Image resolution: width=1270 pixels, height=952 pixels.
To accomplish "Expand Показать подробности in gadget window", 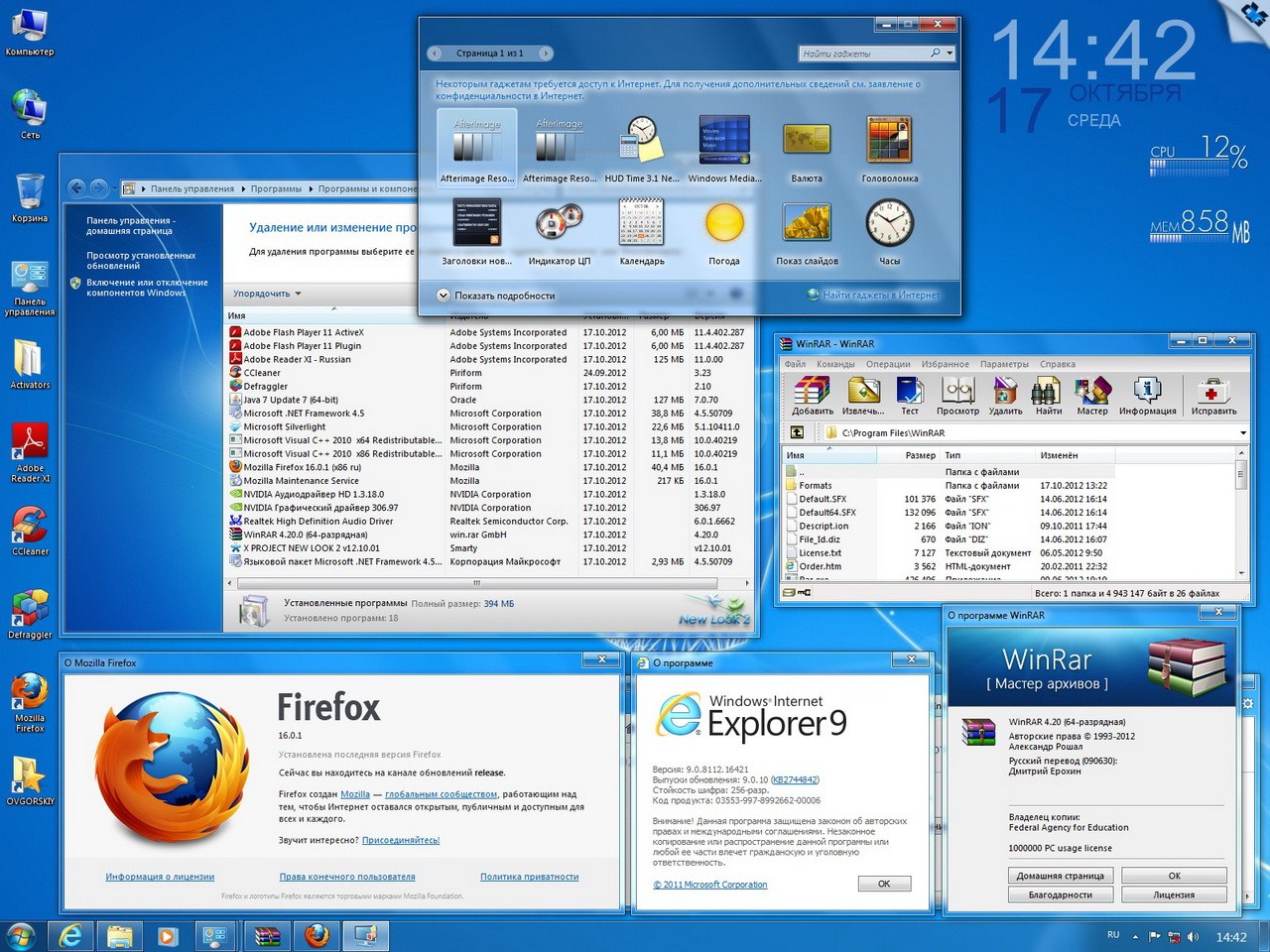I will coord(496,296).
